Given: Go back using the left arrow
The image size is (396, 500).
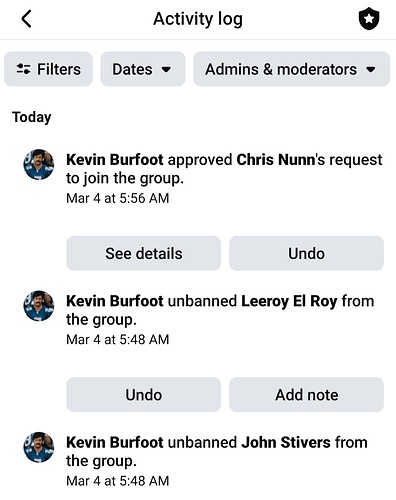Looking at the screenshot, I should (27, 19).
